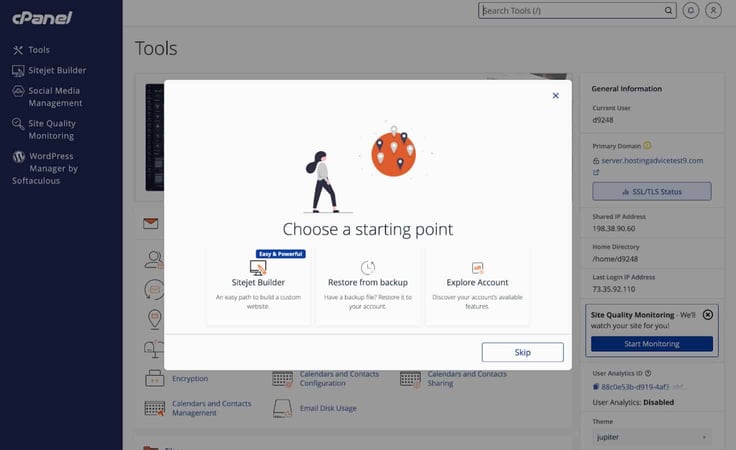Open Email Disk Usage
This screenshot has height=450, width=736.
328,408
